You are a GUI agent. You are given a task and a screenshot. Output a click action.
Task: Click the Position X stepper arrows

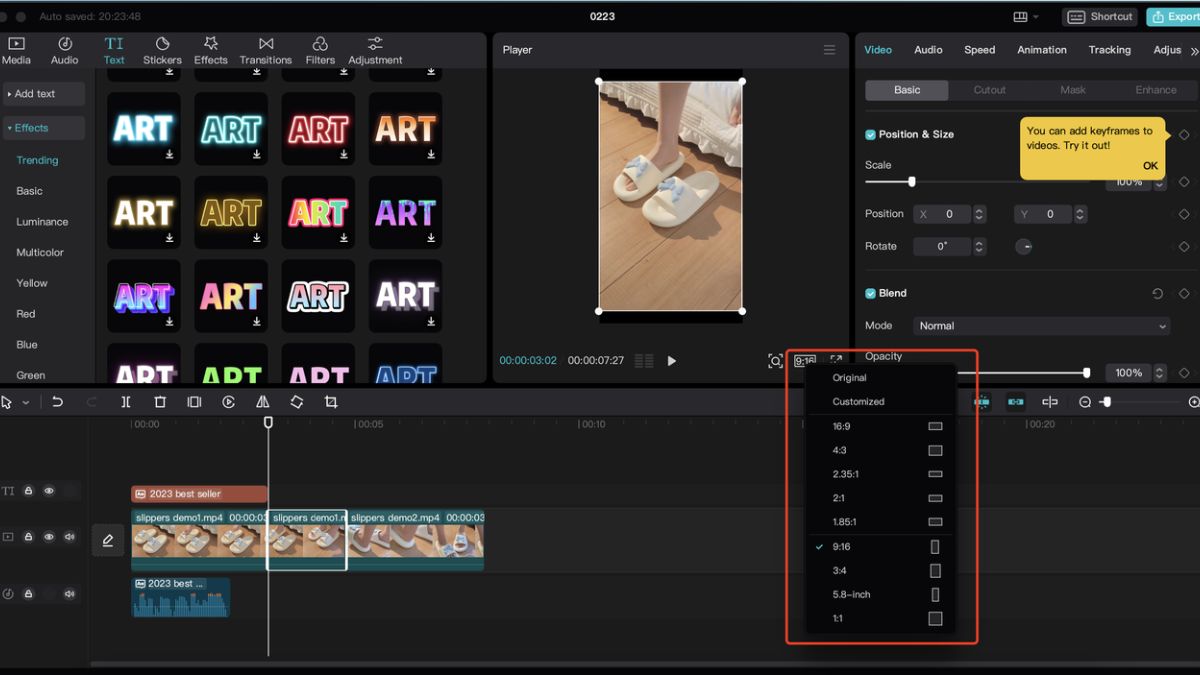pos(980,214)
